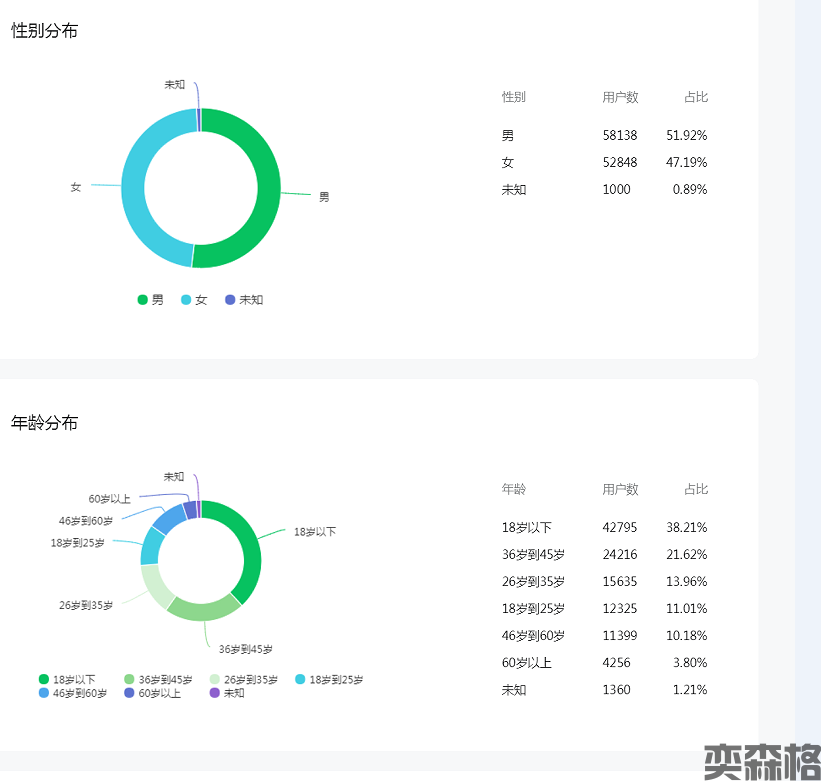821x781 pixels.
Task: Hide 未知 series via gender chart legend
Action: (x=244, y=300)
